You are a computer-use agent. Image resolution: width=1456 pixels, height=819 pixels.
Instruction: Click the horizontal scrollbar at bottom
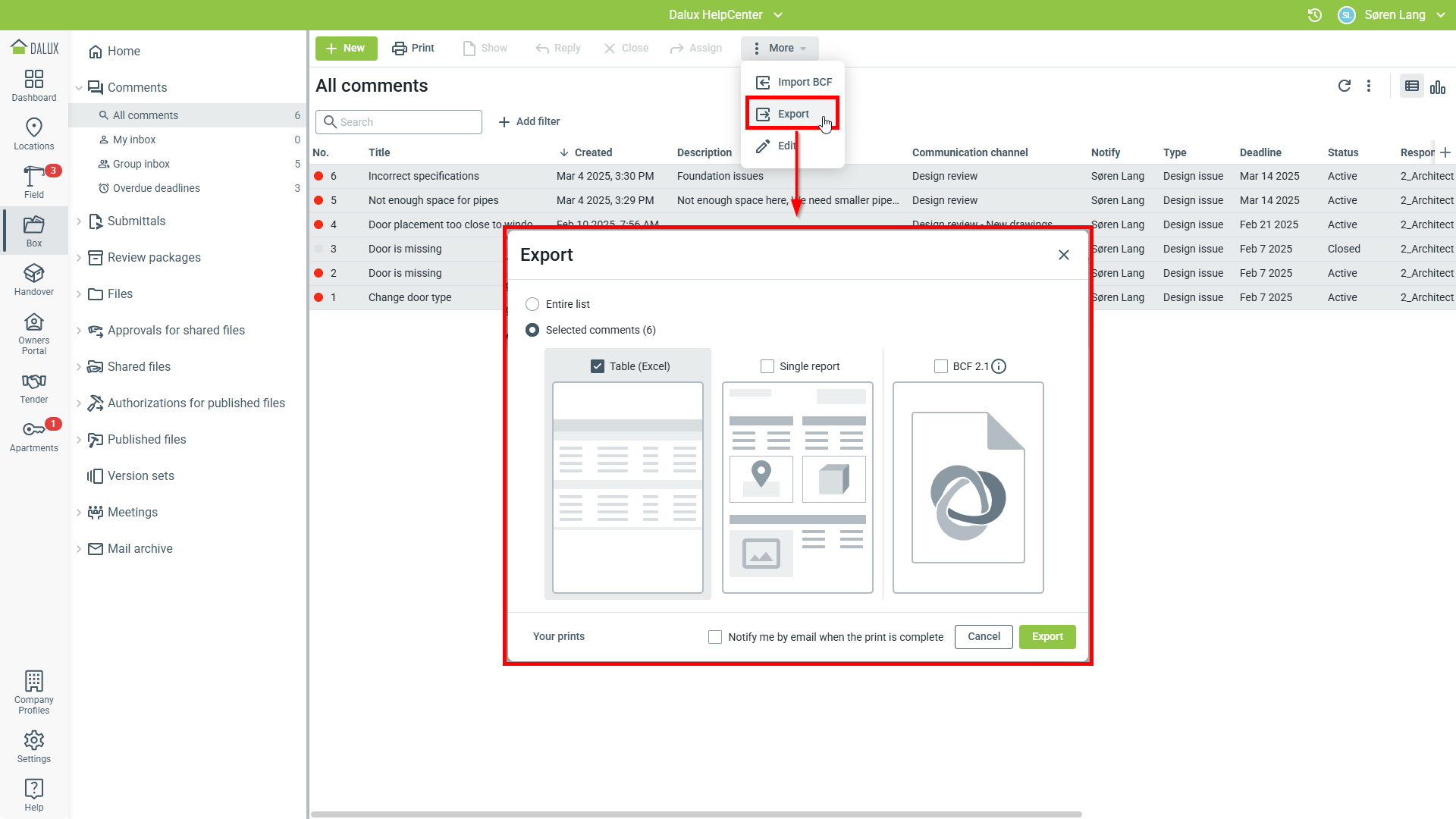(x=695, y=814)
